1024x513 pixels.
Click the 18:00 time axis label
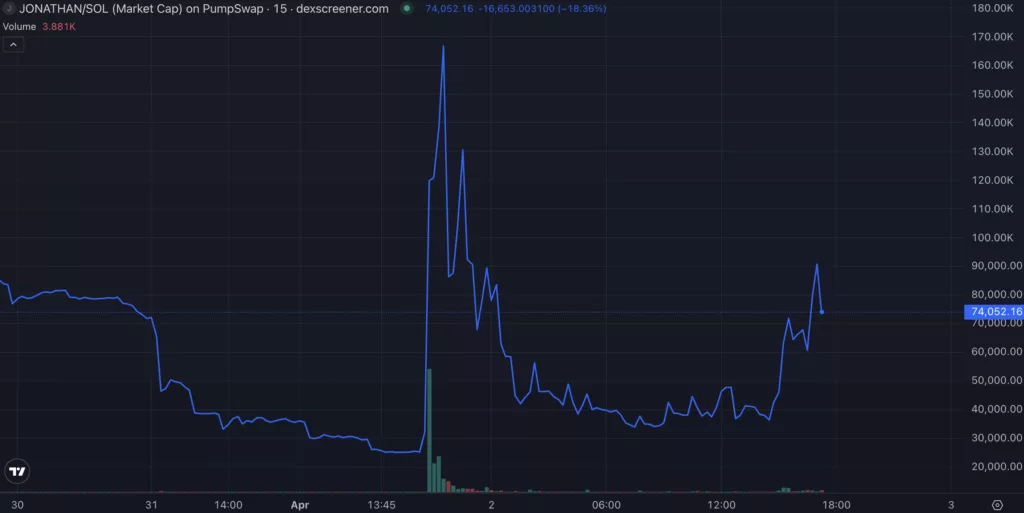(x=836, y=504)
